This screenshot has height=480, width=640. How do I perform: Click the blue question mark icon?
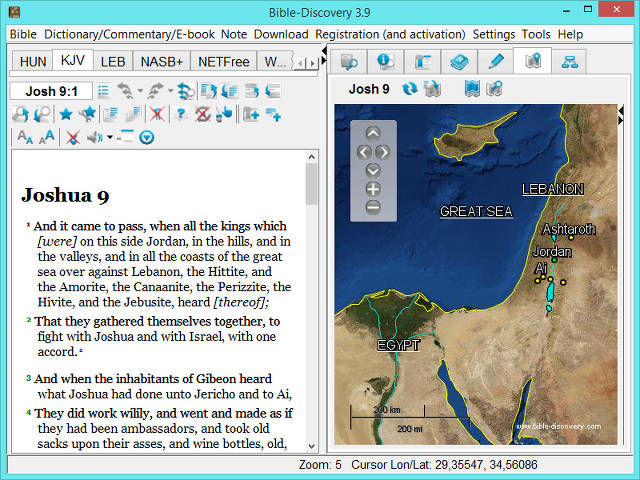click(181, 114)
